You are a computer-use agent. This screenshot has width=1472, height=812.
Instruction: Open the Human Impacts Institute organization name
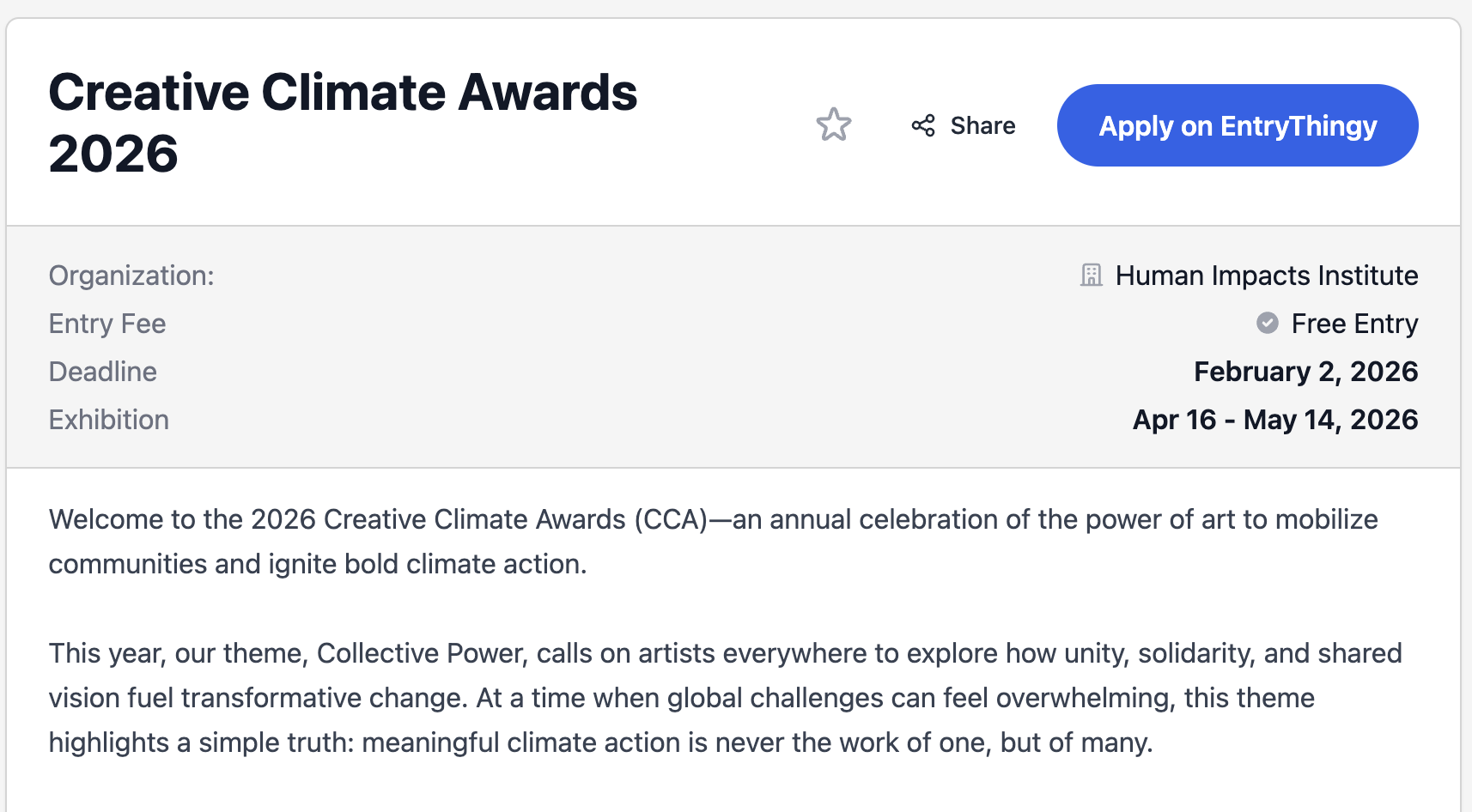(x=1266, y=276)
